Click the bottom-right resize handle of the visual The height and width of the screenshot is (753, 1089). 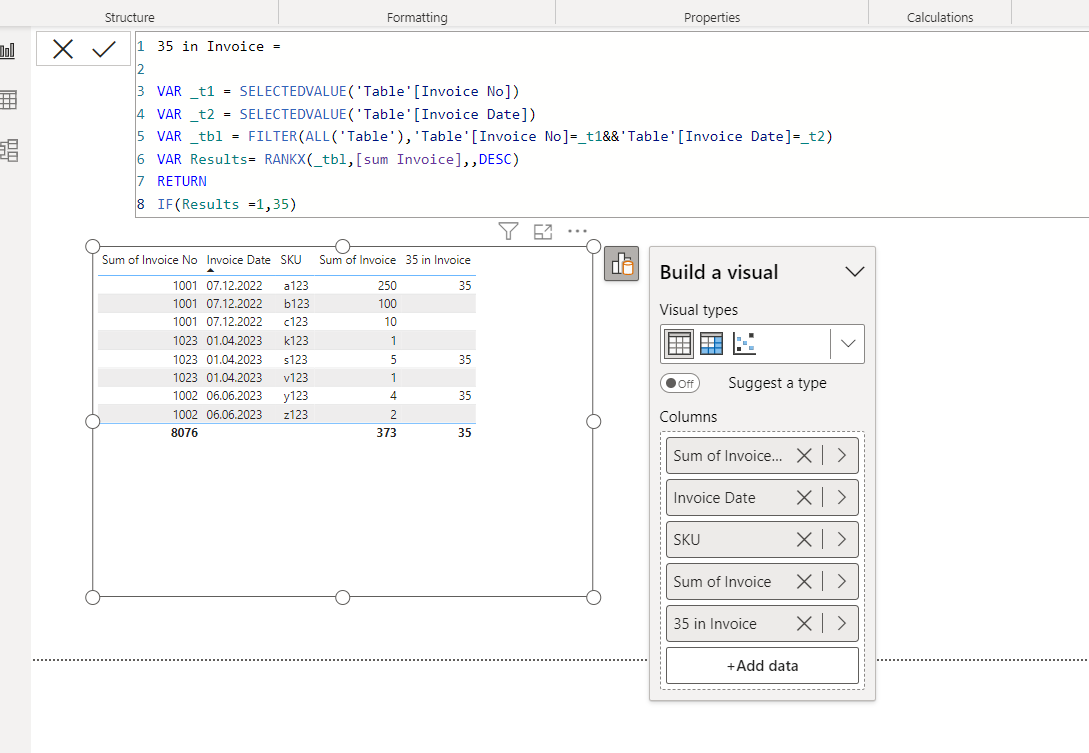pos(593,597)
